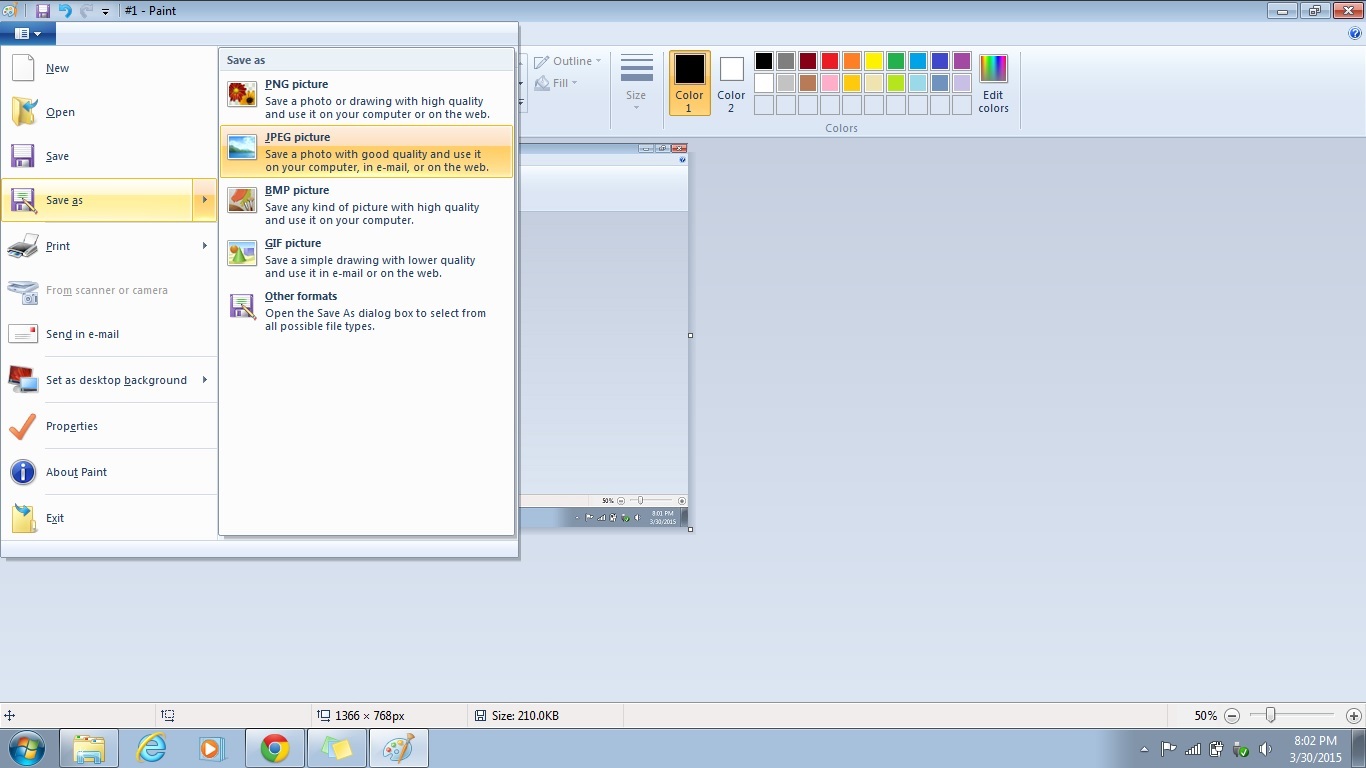1366x768 pixels.
Task: Open Sticky Notes from the taskbar
Action: [337, 748]
